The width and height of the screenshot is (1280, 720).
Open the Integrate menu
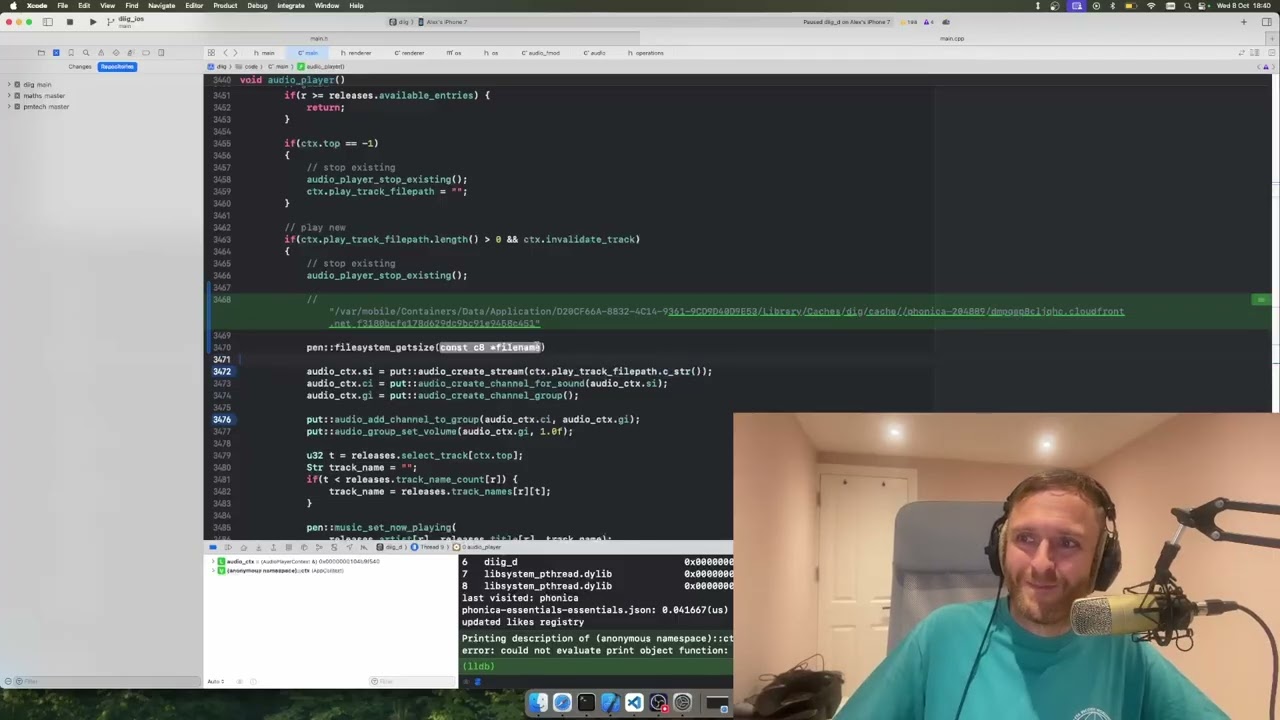coord(291,6)
